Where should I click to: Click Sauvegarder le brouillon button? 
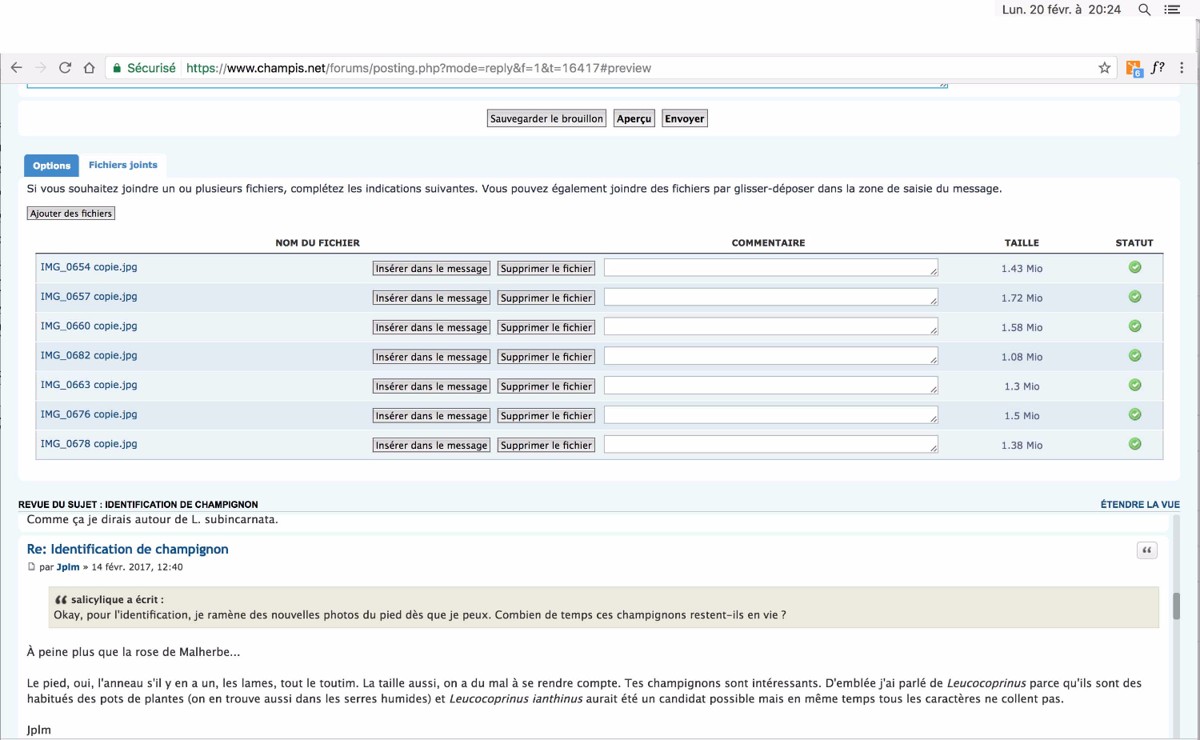click(547, 118)
